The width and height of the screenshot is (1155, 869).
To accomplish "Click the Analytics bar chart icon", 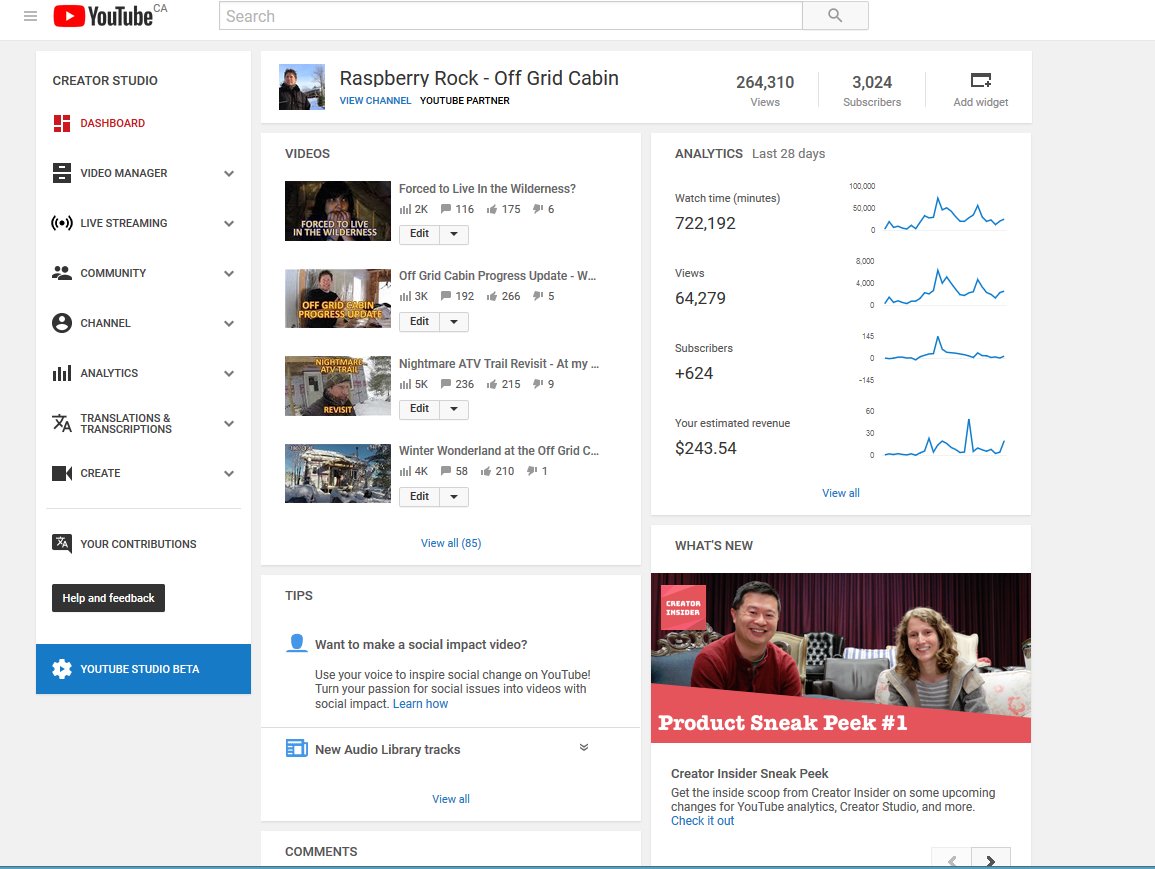I will pos(62,373).
